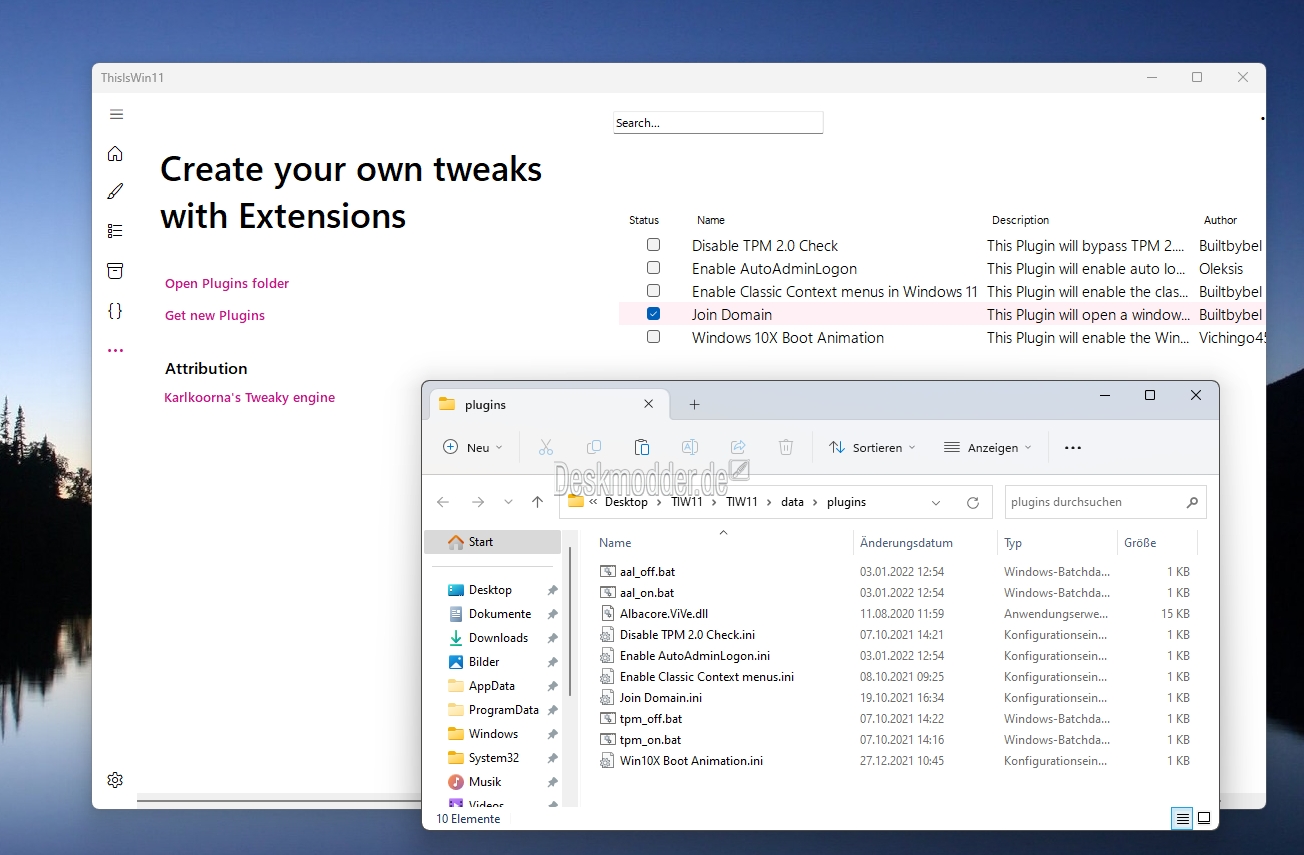The width and height of the screenshot is (1304, 855).
Task: Click the Name column header in ThisIsWin11
Action: [711, 220]
